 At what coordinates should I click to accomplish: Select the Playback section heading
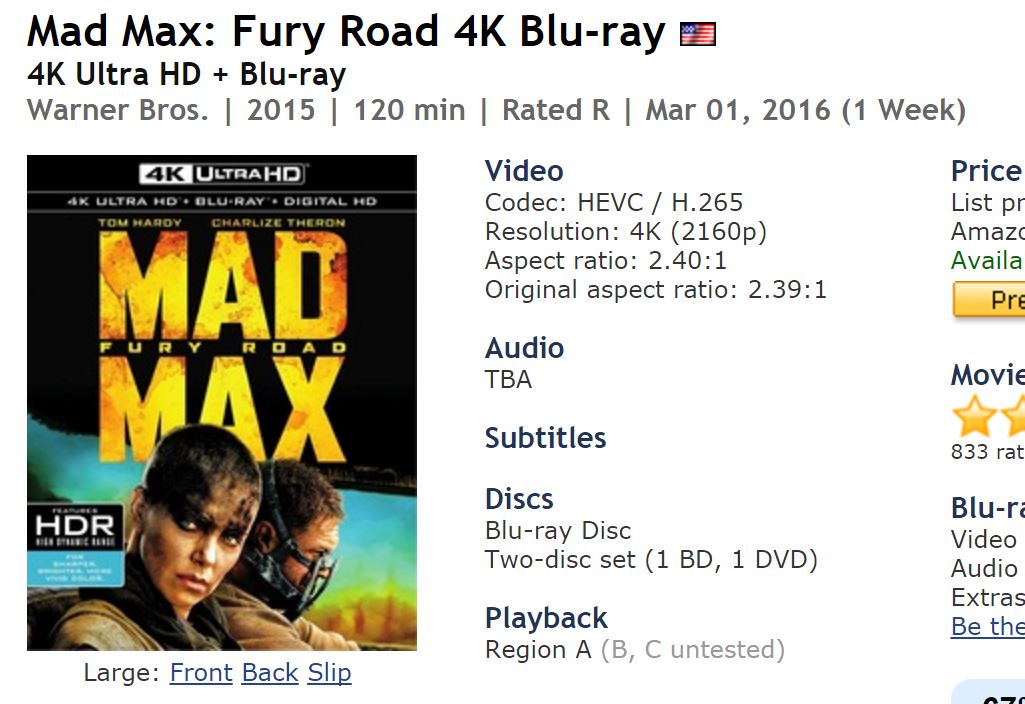tap(546, 618)
